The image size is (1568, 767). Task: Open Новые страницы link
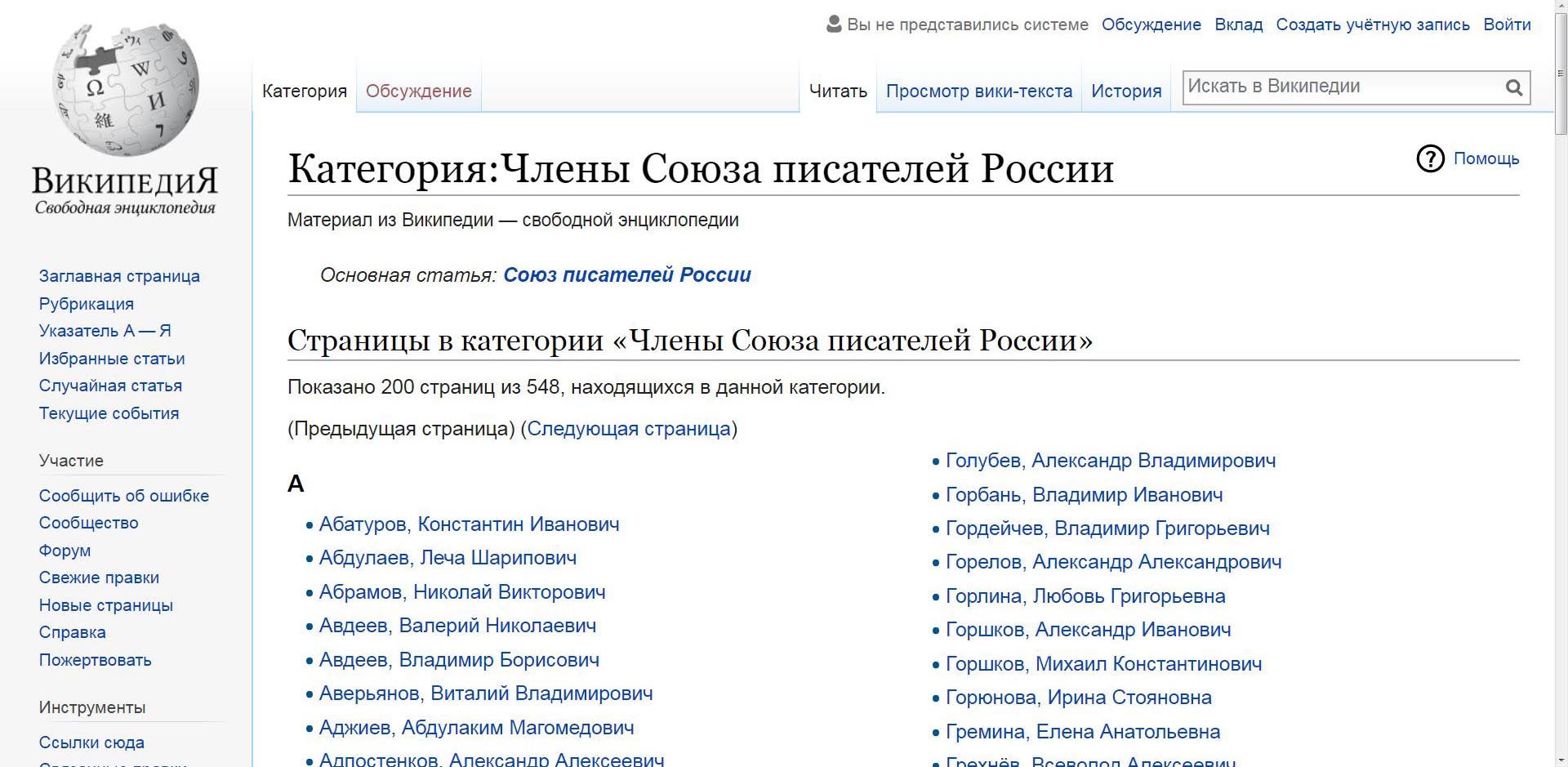pos(106,605)
